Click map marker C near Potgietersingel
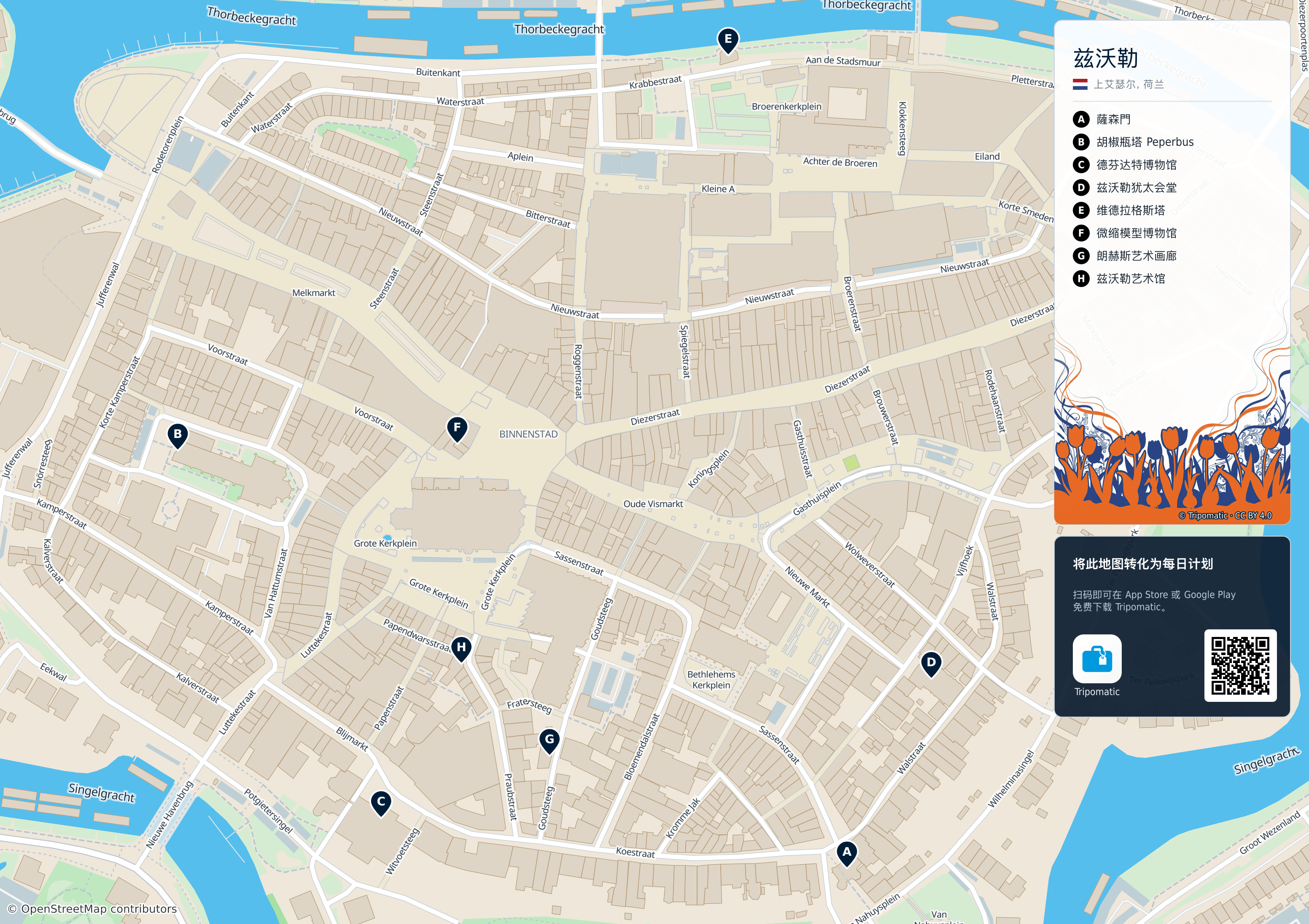Screen dimensions: 1309x924 (381, 803)
